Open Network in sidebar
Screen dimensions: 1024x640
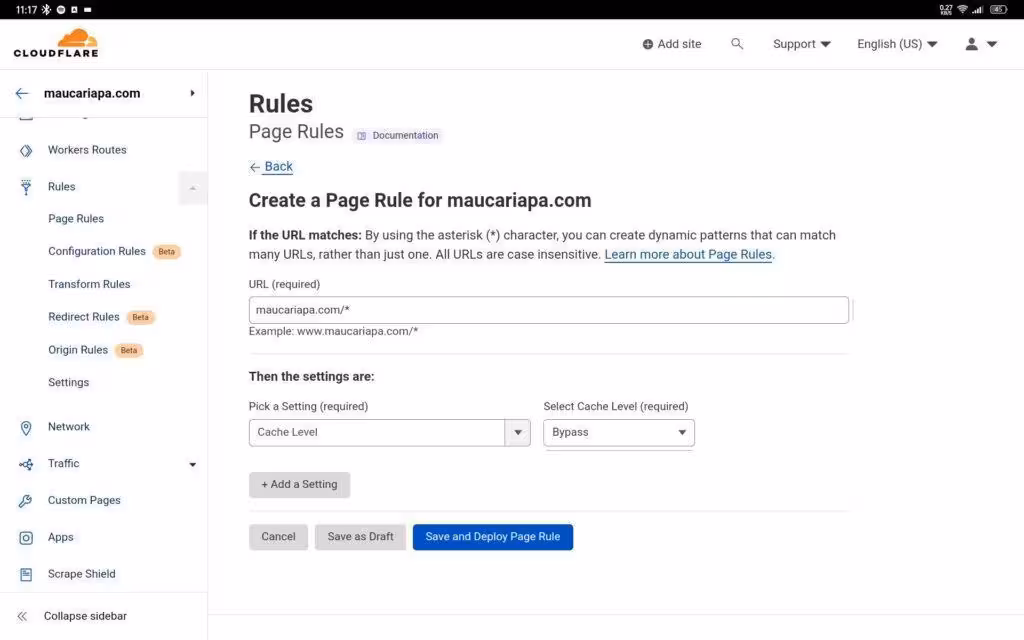(x=69, y=426)
